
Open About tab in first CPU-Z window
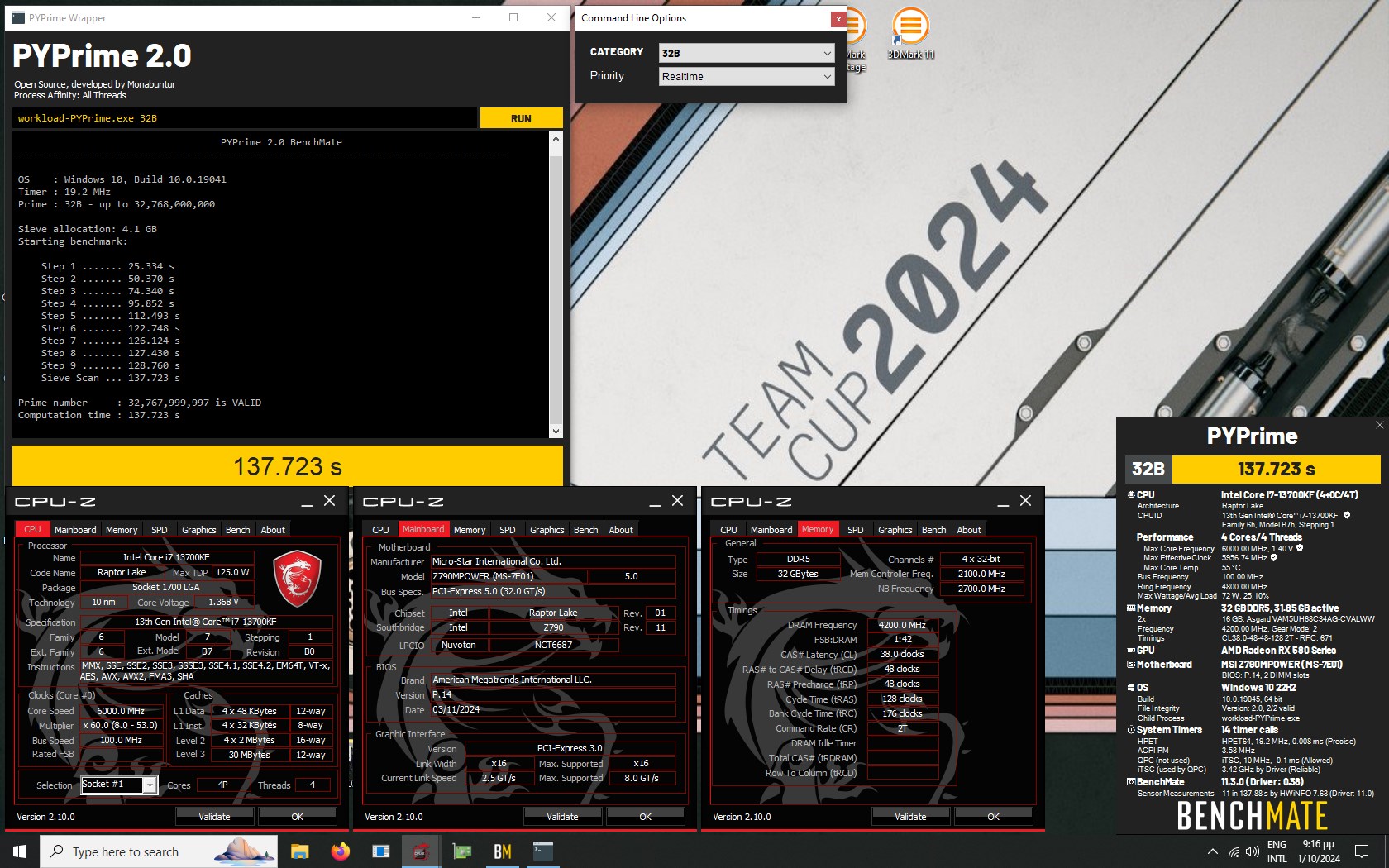point(273,530)
